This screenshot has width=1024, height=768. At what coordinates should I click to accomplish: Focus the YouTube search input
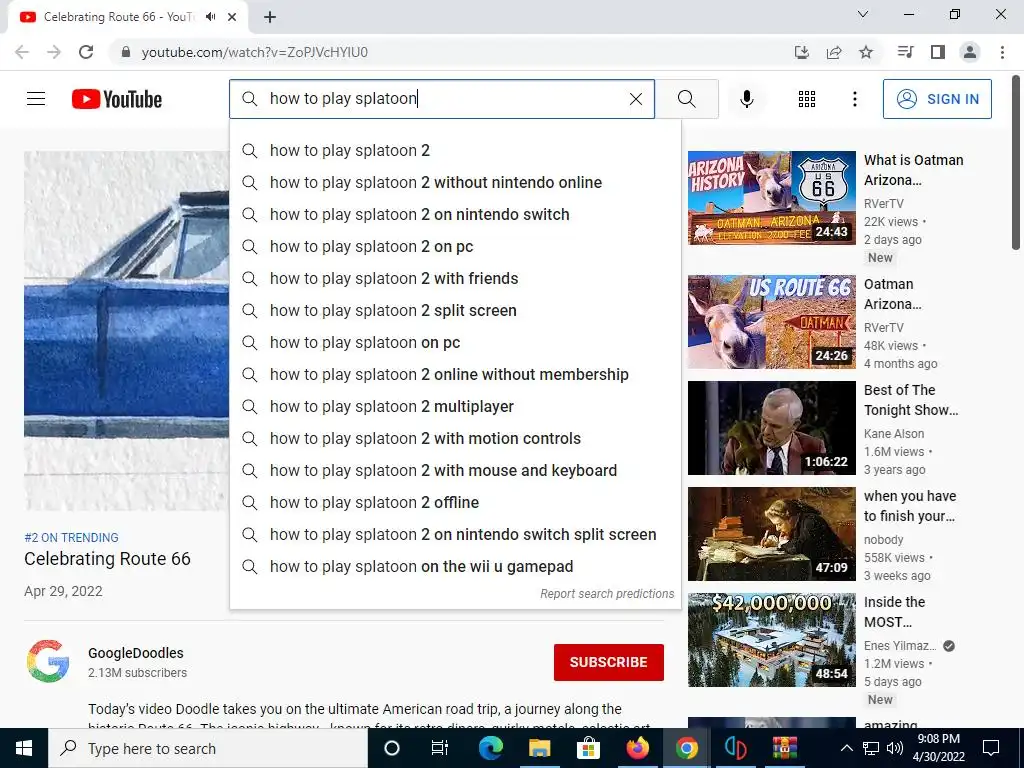444,99
